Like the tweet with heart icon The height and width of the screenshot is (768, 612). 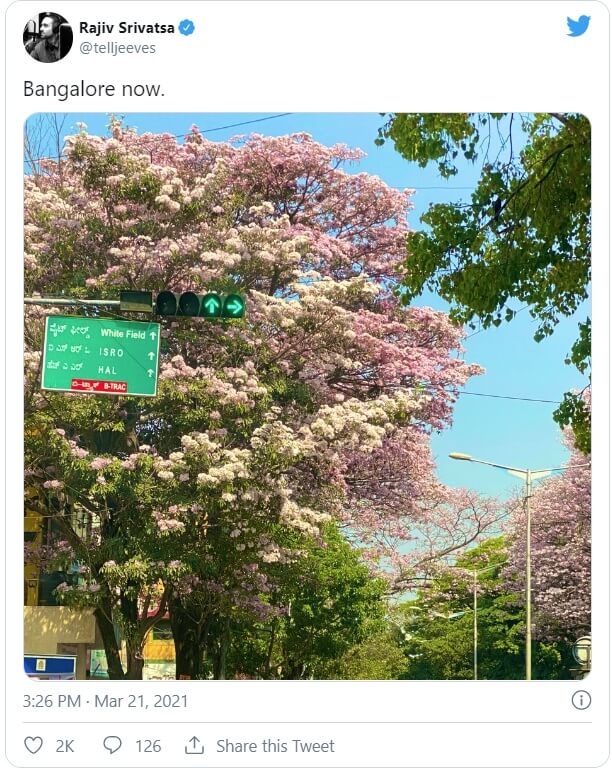(x=33, y=745)
